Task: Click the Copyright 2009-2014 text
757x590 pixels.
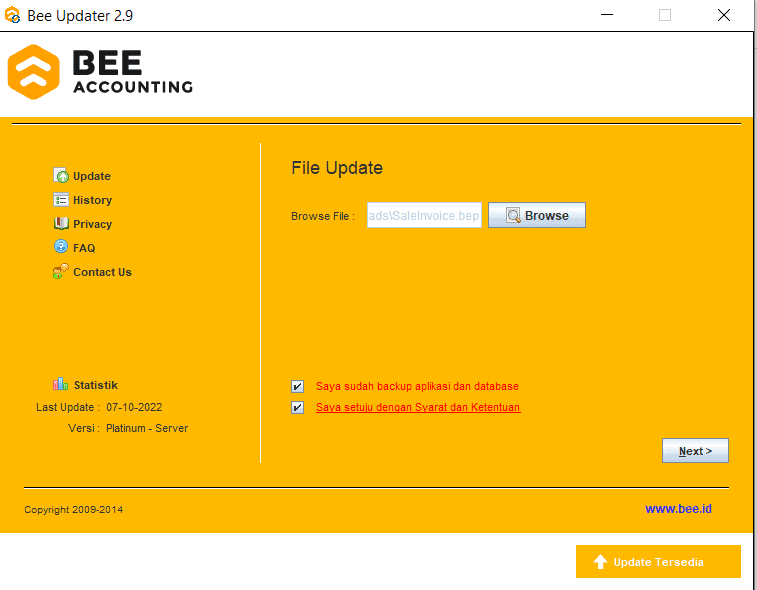Action: point(73,510)
